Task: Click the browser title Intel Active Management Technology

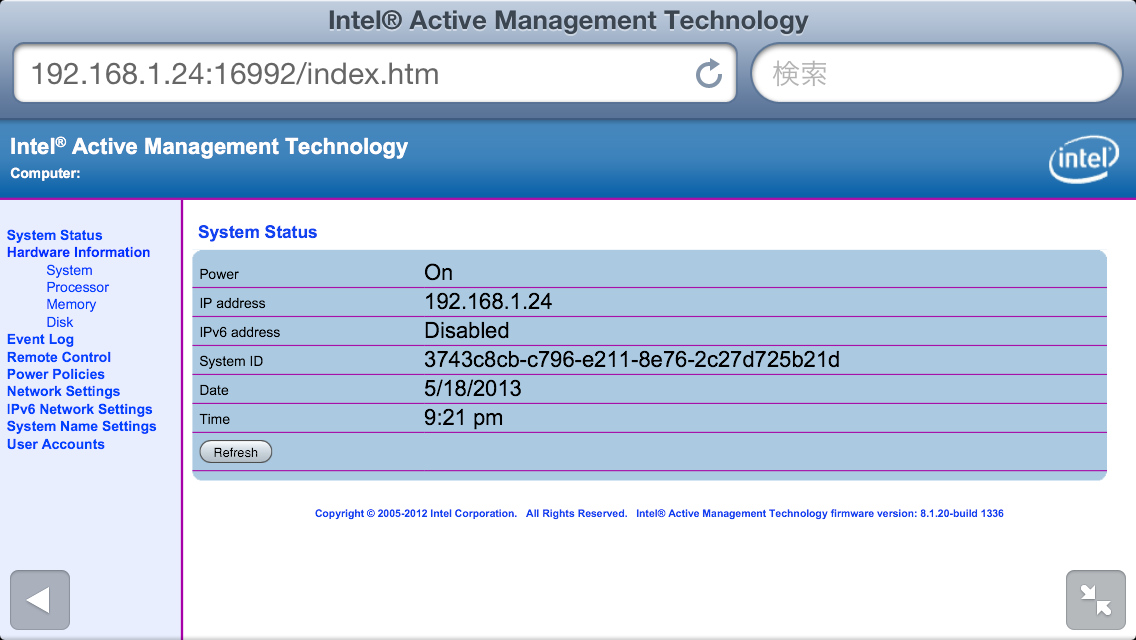Action: tap(568, 20)
